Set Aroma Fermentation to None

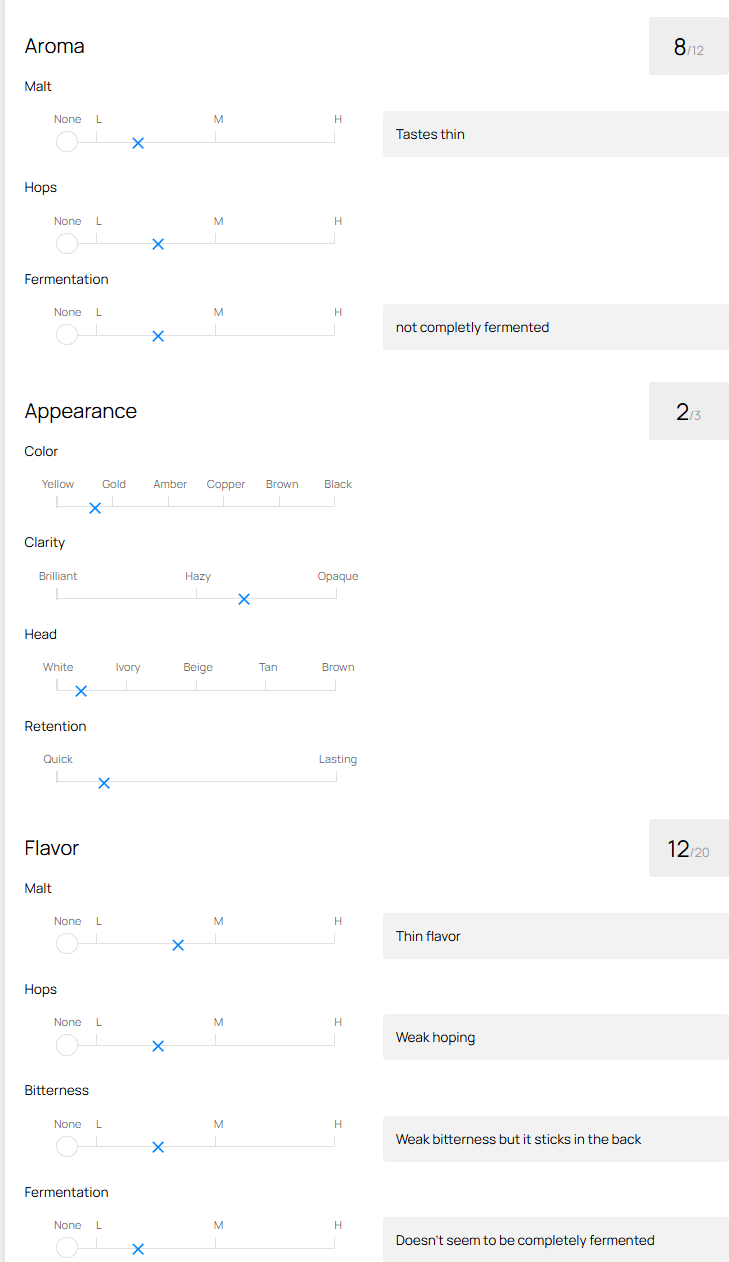pyautogui.click(x=67, y=335)
